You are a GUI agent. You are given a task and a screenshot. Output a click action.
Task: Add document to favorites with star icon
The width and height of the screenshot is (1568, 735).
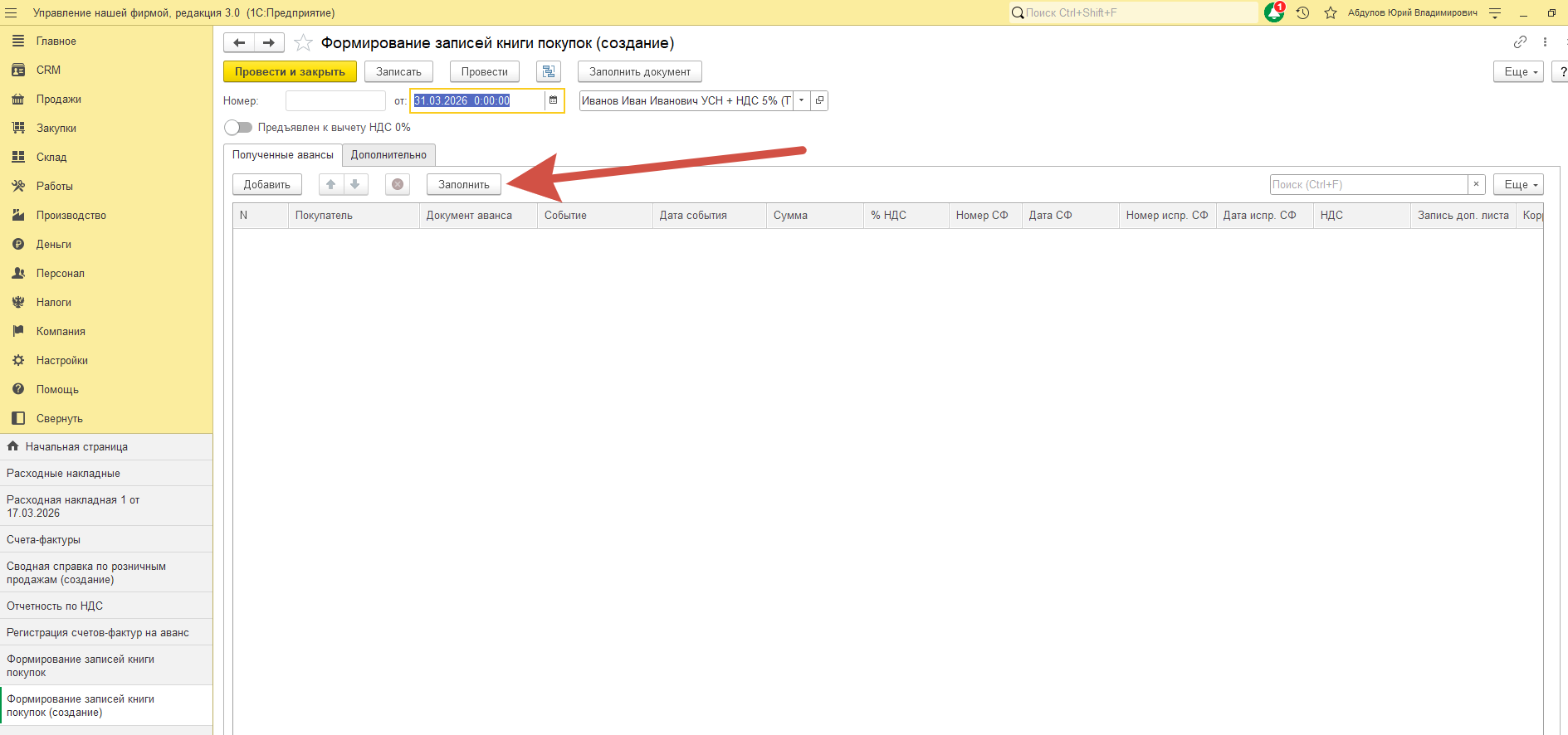(x=304, y=43)
